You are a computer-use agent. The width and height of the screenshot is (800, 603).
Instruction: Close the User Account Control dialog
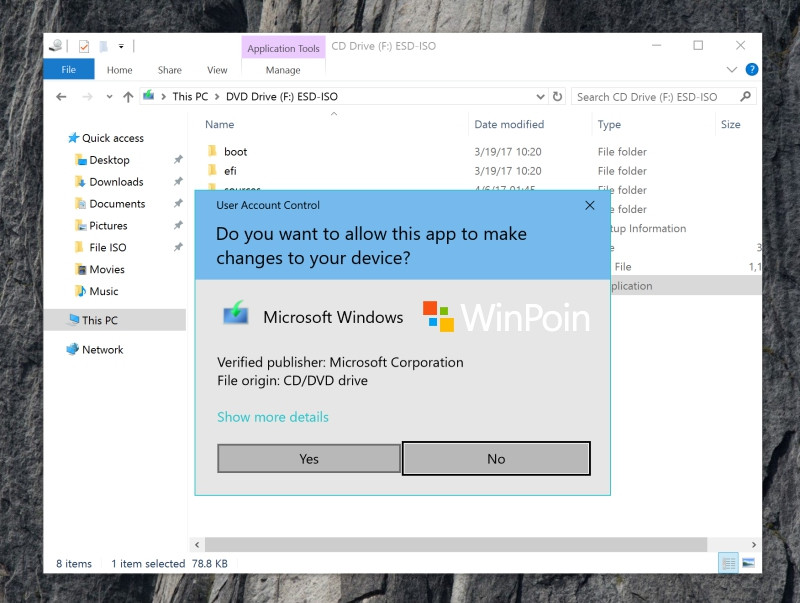tap(590, 205)
